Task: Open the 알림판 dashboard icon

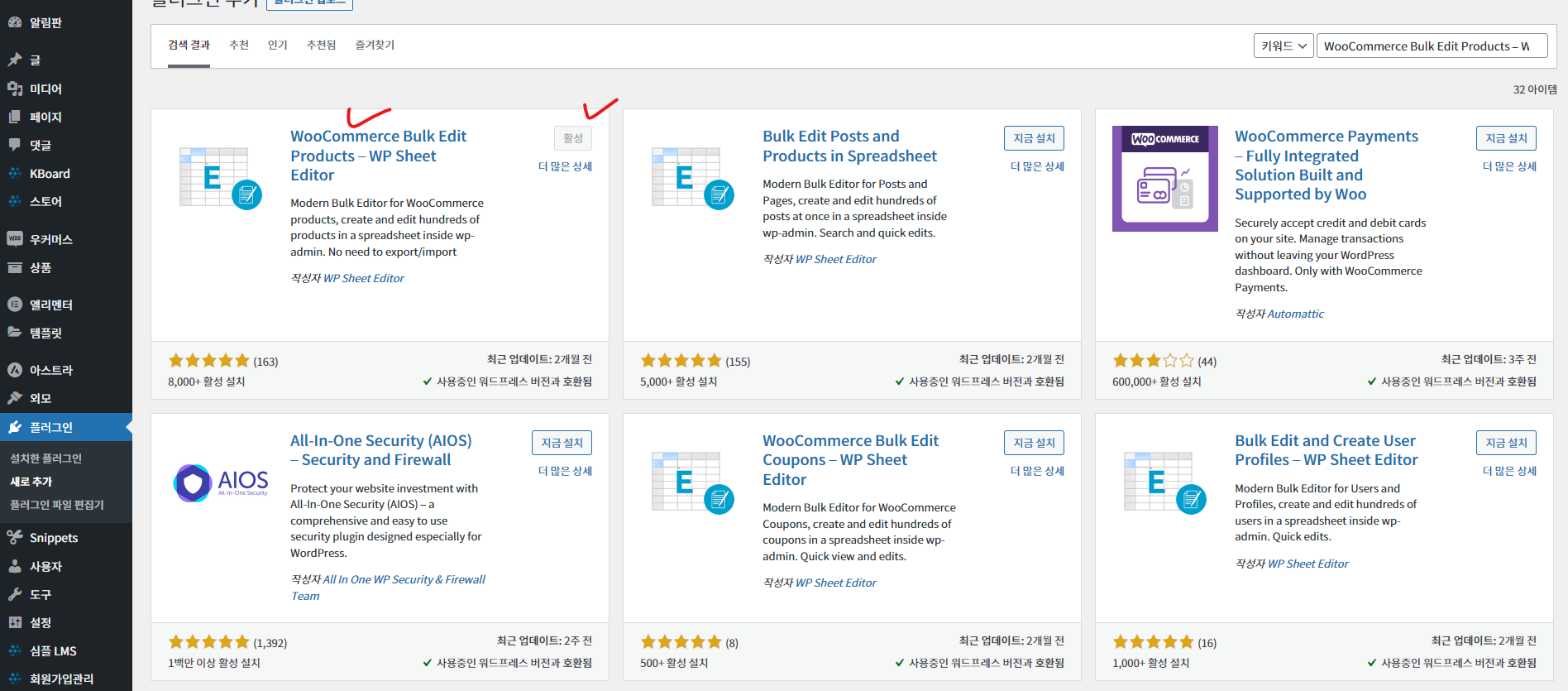Action: (x=15, y=22)
